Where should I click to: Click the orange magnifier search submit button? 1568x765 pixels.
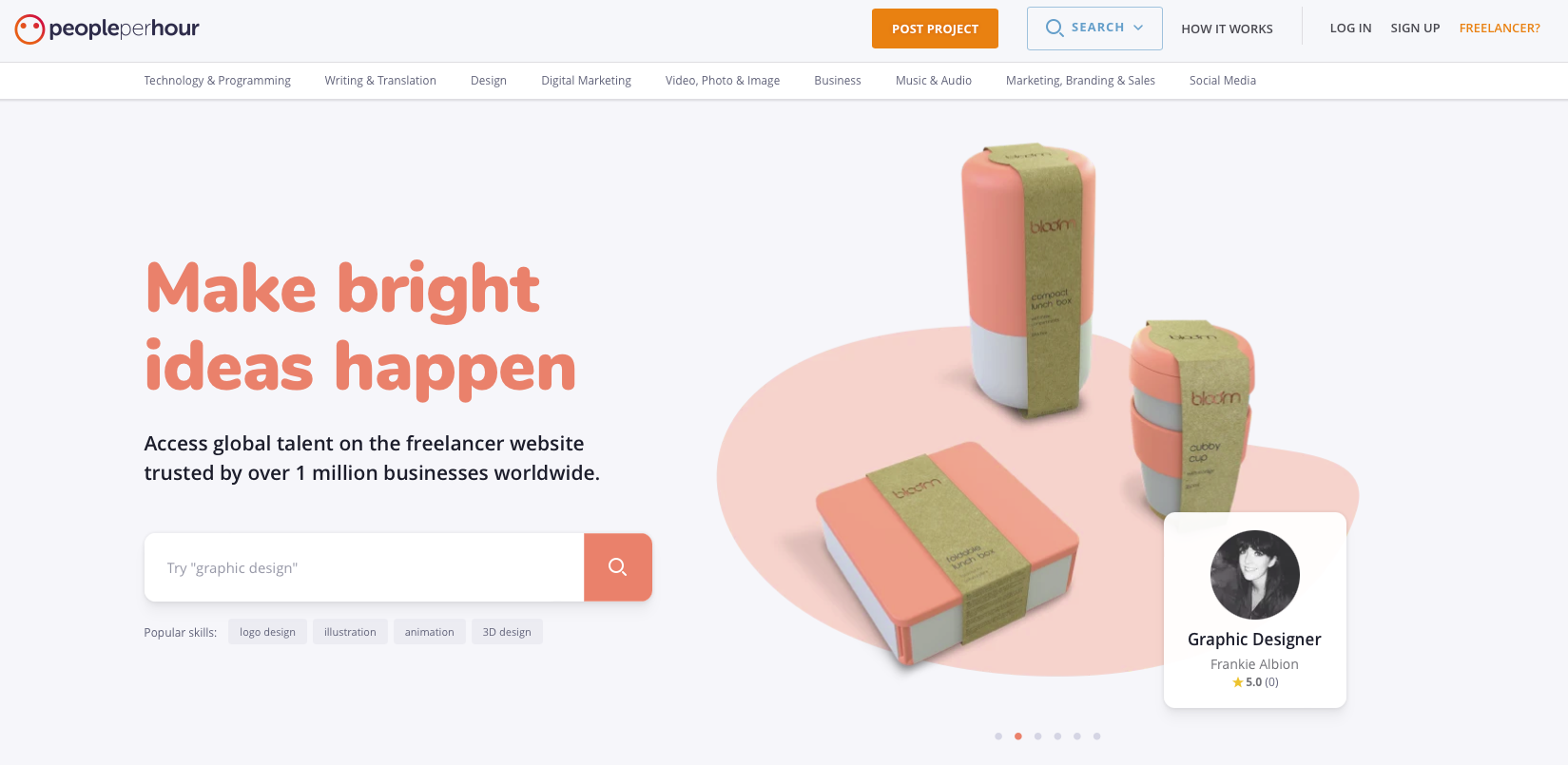(x=618, y=567)
